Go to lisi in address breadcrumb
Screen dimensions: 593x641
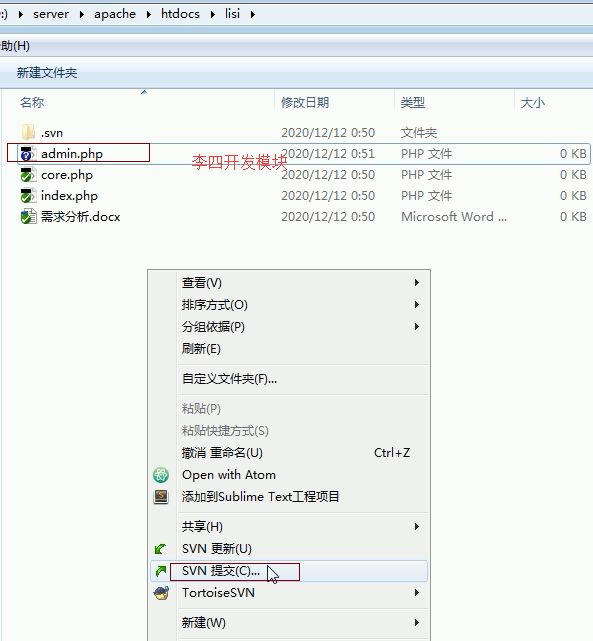[x=233, y=14]
